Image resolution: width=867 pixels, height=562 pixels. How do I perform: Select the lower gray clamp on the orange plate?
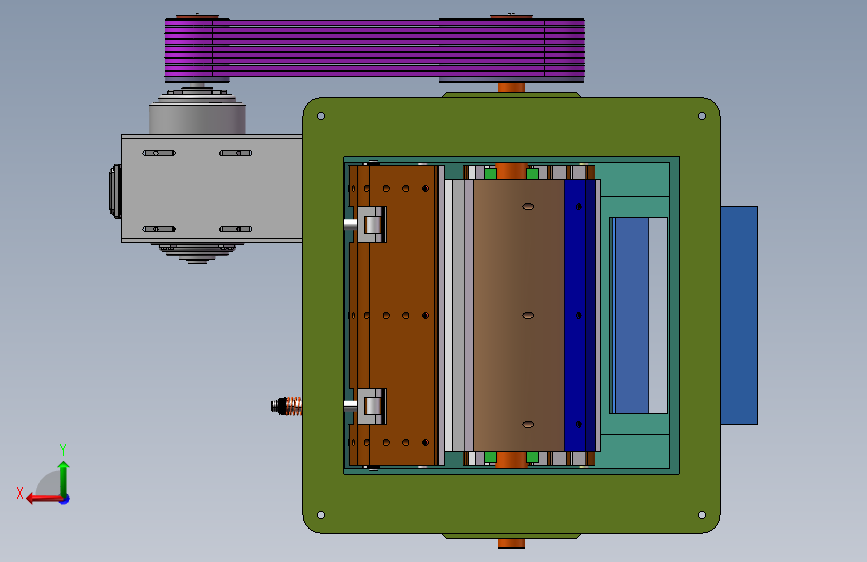point(372,407)
